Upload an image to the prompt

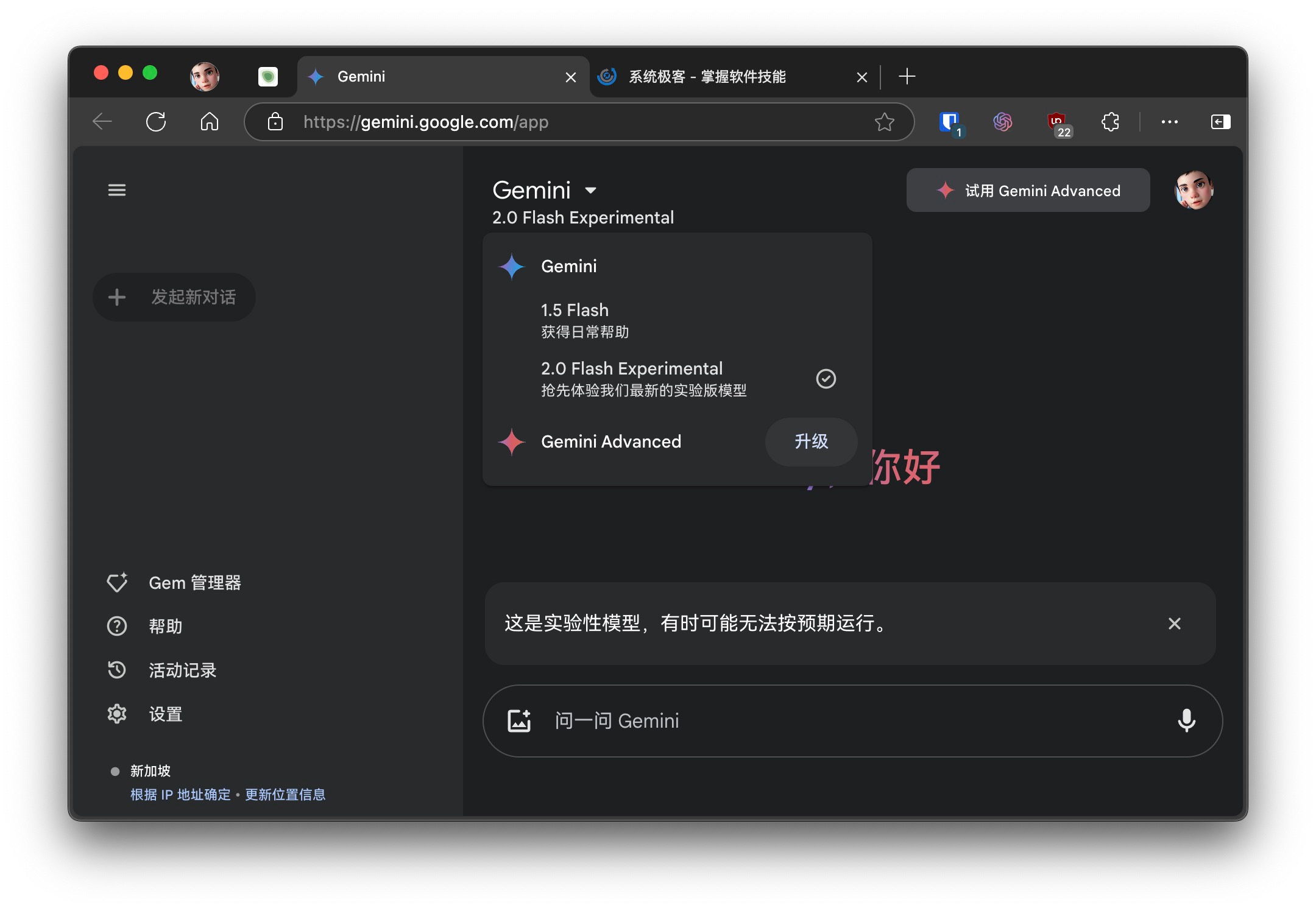[x=519, y=720]
